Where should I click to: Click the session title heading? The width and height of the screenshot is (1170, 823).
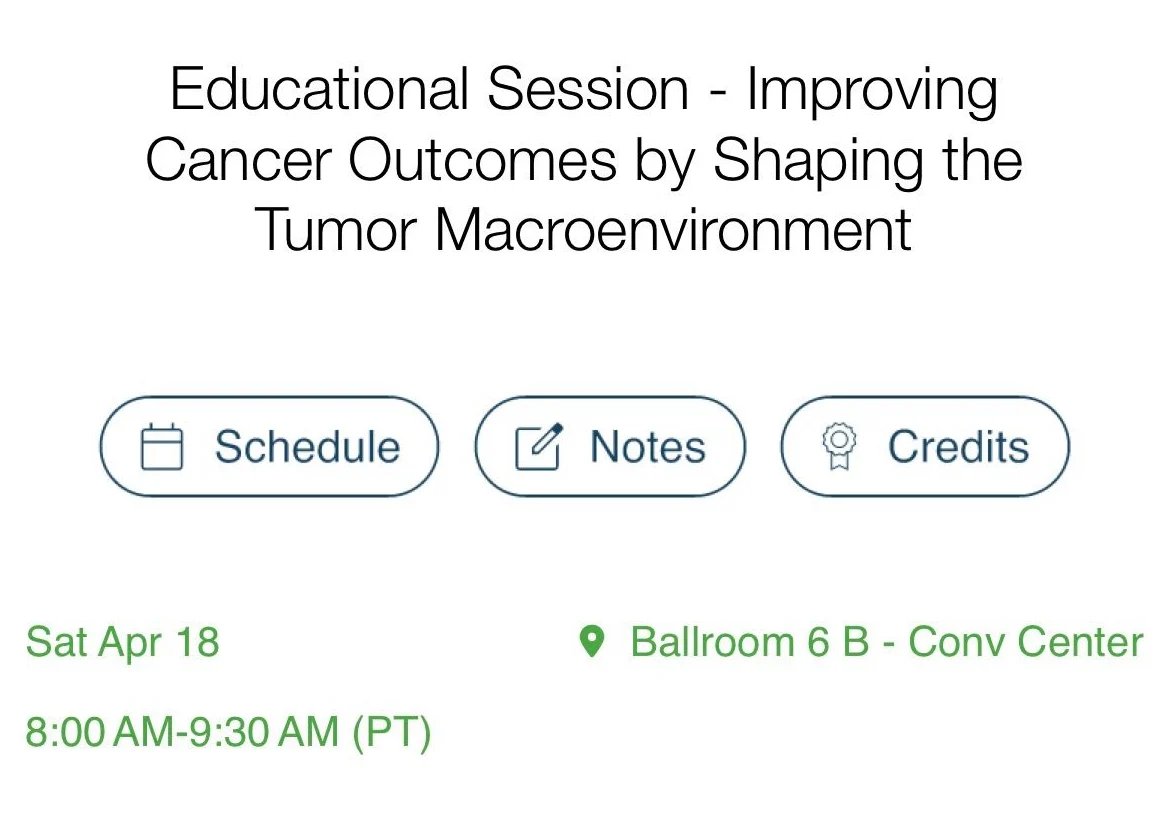click(584, 160)
